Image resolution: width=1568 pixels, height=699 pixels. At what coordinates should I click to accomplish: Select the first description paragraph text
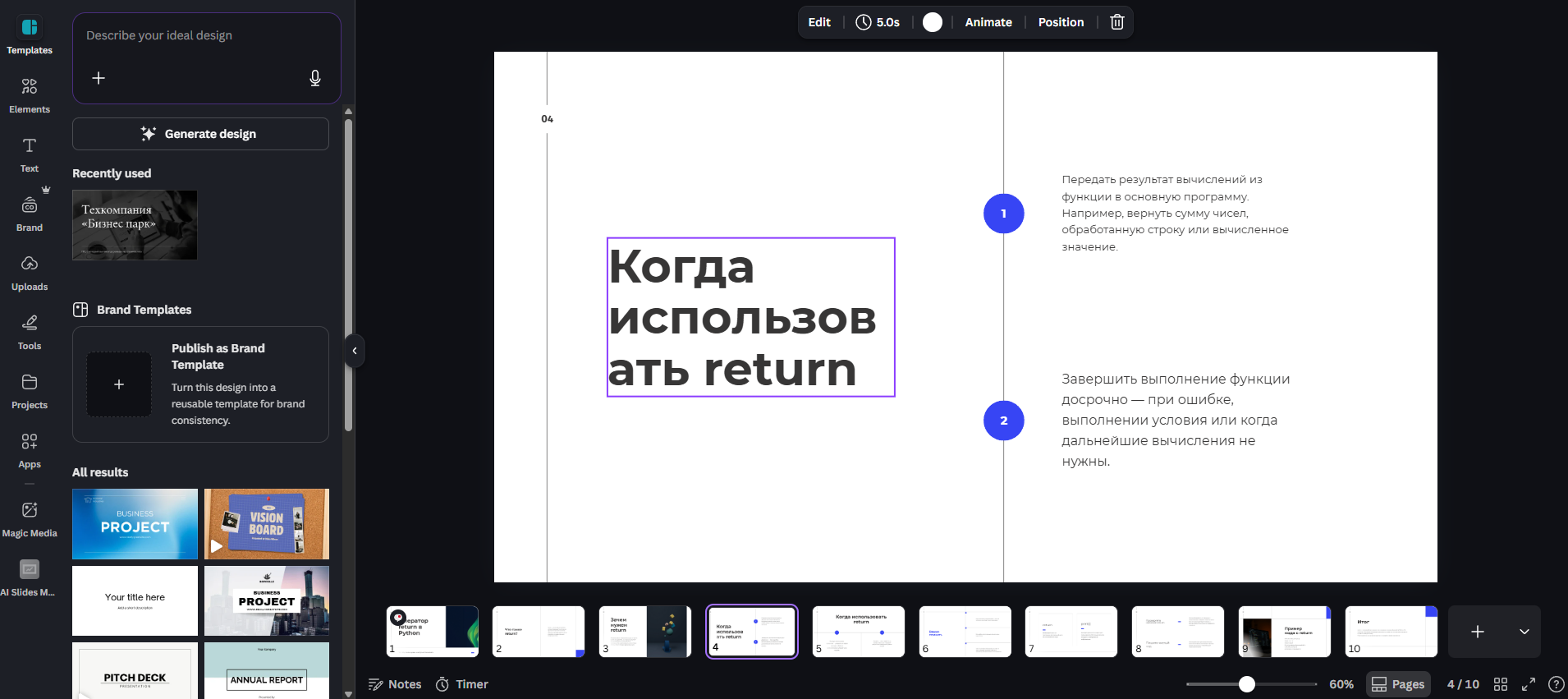coord(1175,213)
